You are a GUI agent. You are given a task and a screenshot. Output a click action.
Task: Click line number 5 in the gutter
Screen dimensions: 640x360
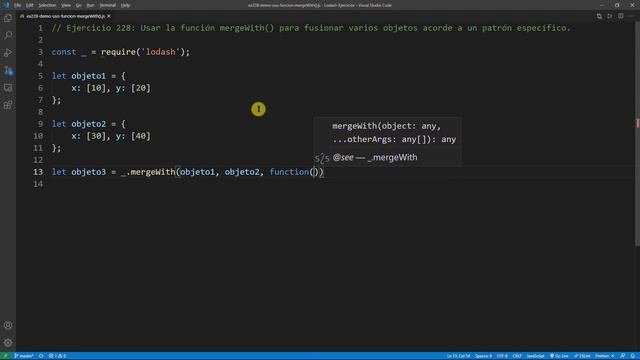point(40,76)
